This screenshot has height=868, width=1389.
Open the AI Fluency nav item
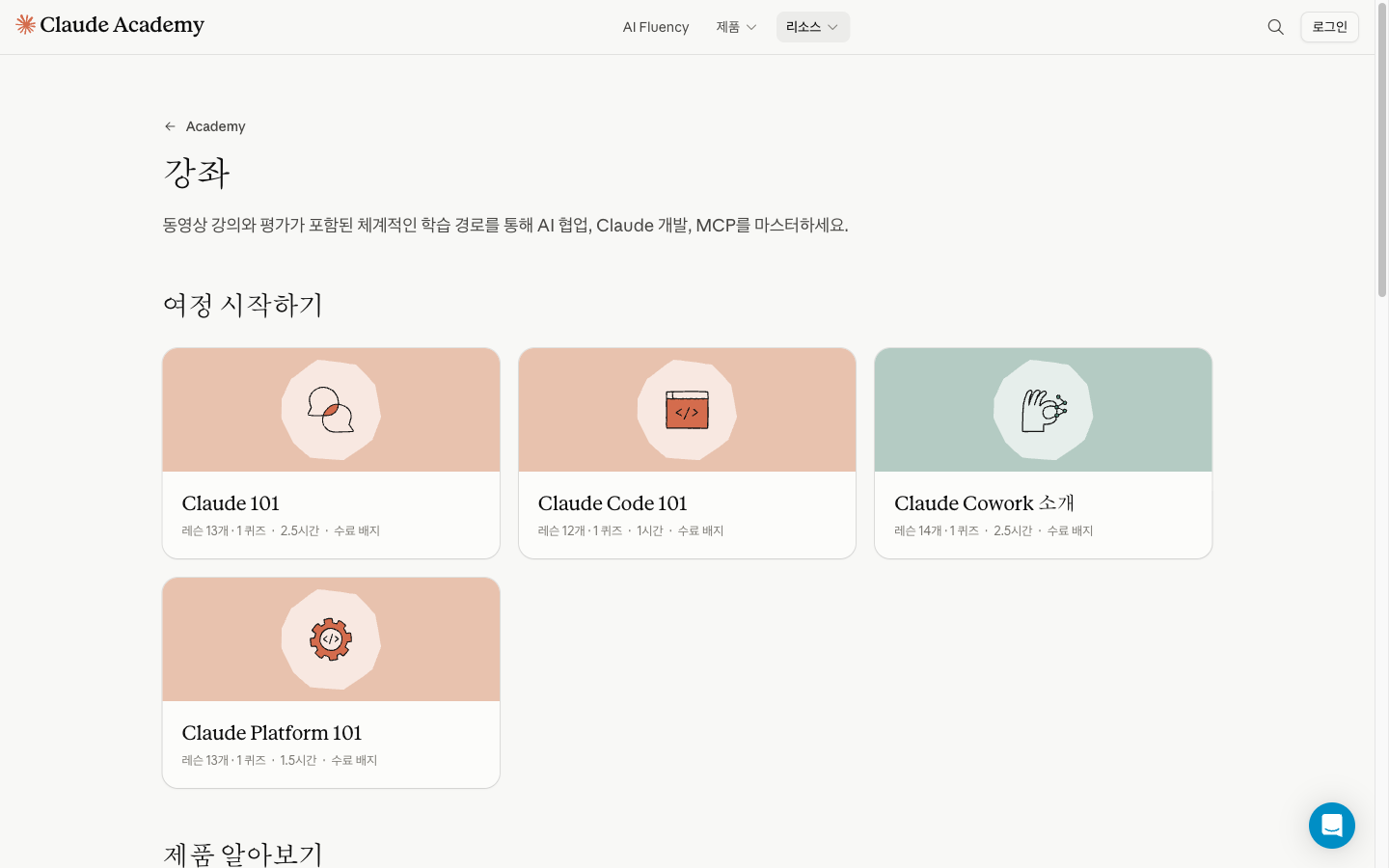coord(656,27)
